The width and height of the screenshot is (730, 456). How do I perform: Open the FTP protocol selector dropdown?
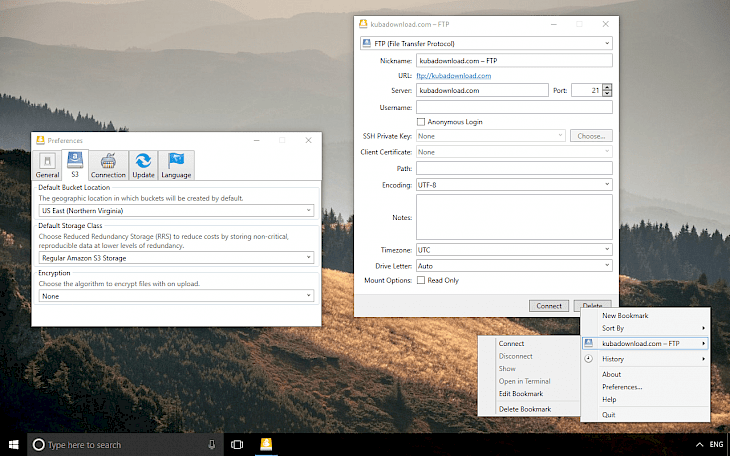[486, 43]
